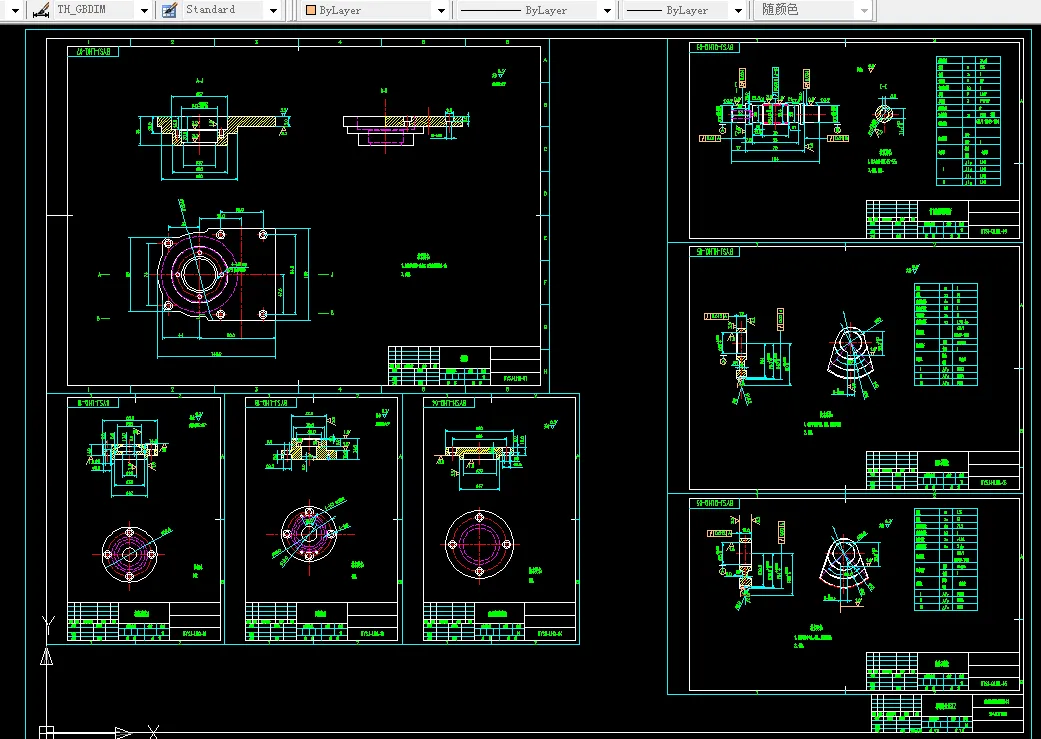Select the circular cover view in bottom-left small sheet
This screenshot has height=739, width=1041.
(129, 554)
